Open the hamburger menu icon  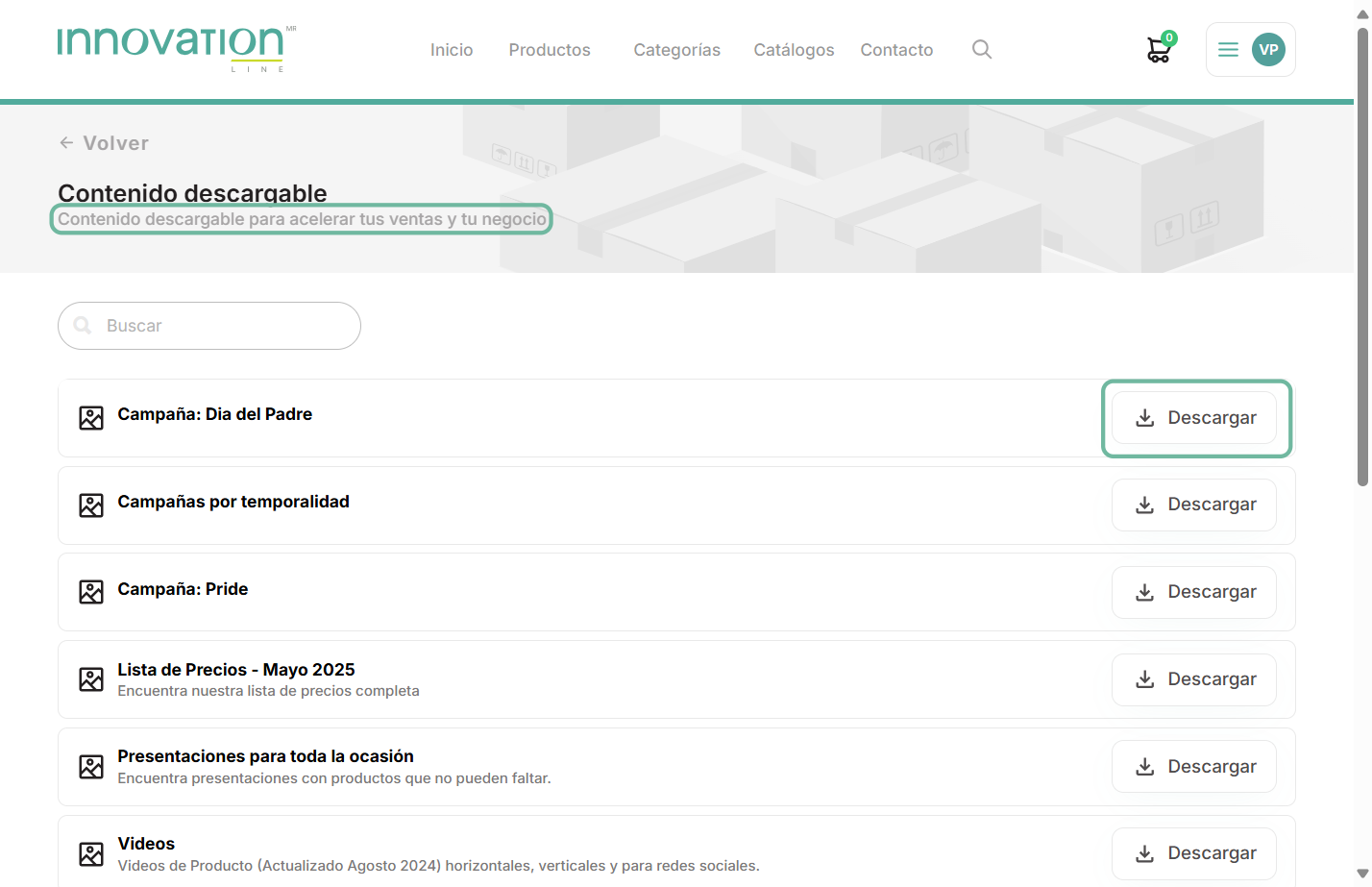[x=1228, y=49]
